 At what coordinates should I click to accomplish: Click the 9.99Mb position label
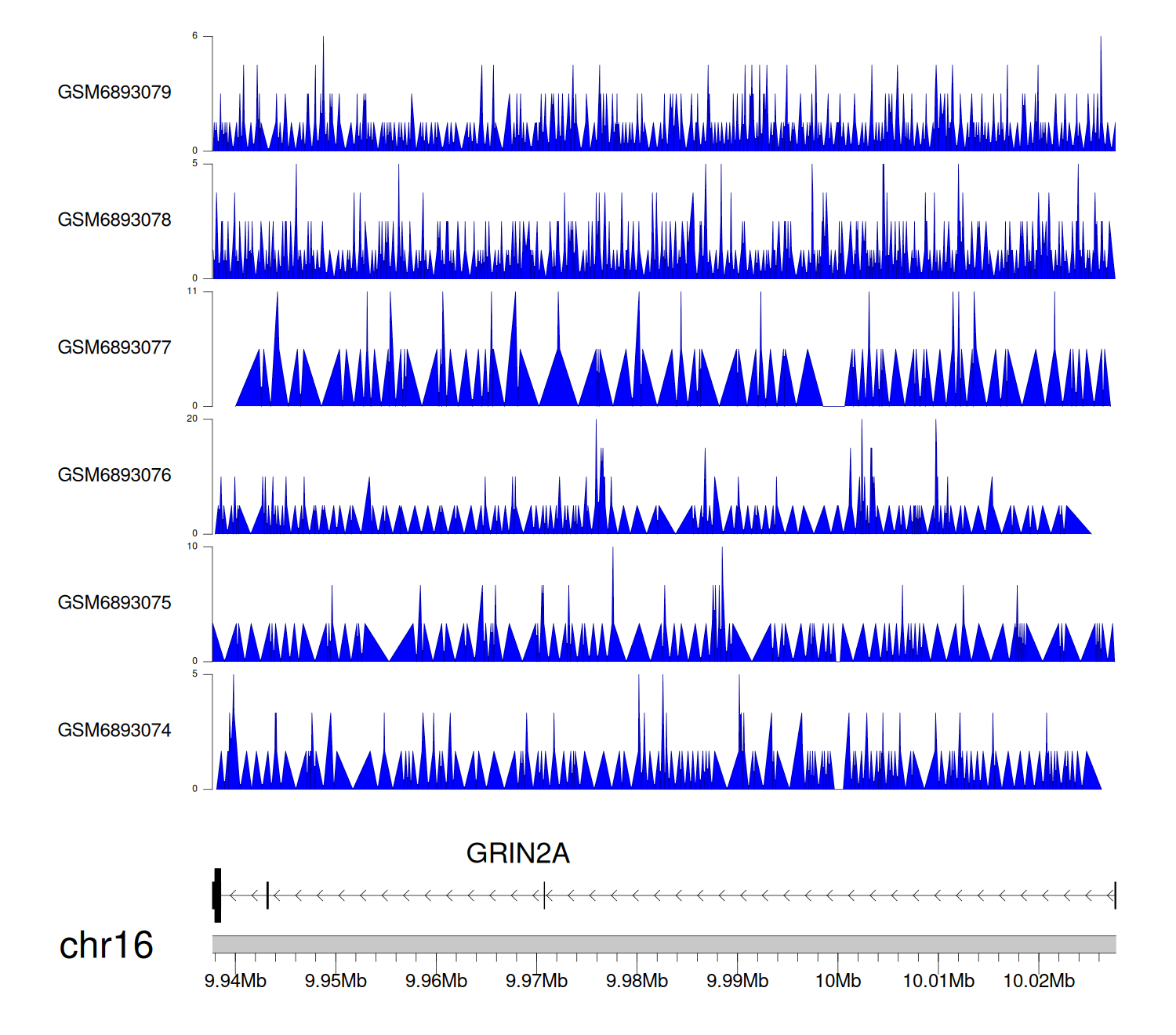[x=737, y=982]
